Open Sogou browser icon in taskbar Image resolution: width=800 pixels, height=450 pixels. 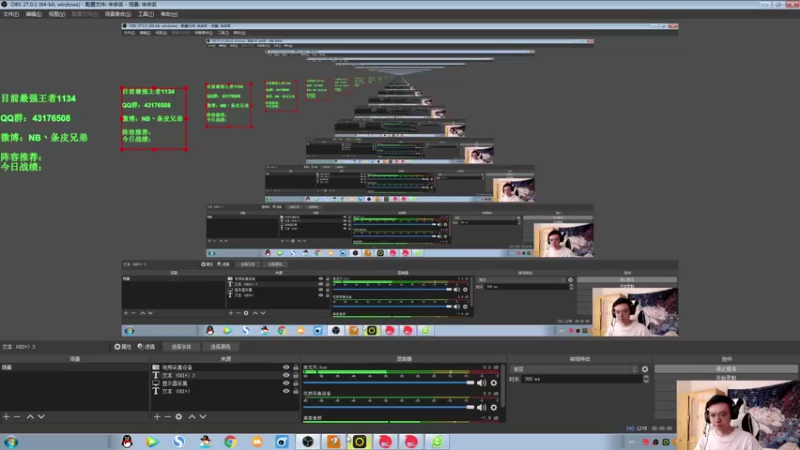(x=179, y=442)
